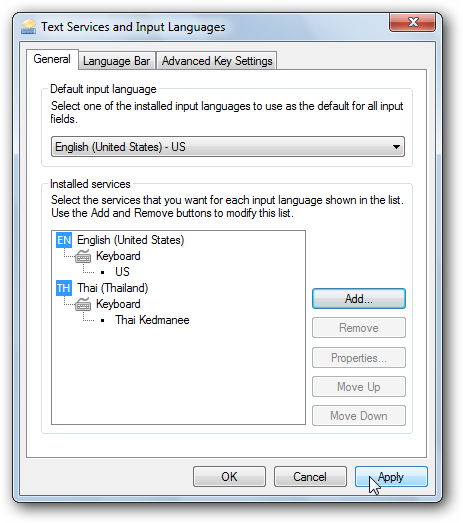Viewport: 463px width, 523px height.
Task: Click the Properties... button
Action: click(359, 358)
